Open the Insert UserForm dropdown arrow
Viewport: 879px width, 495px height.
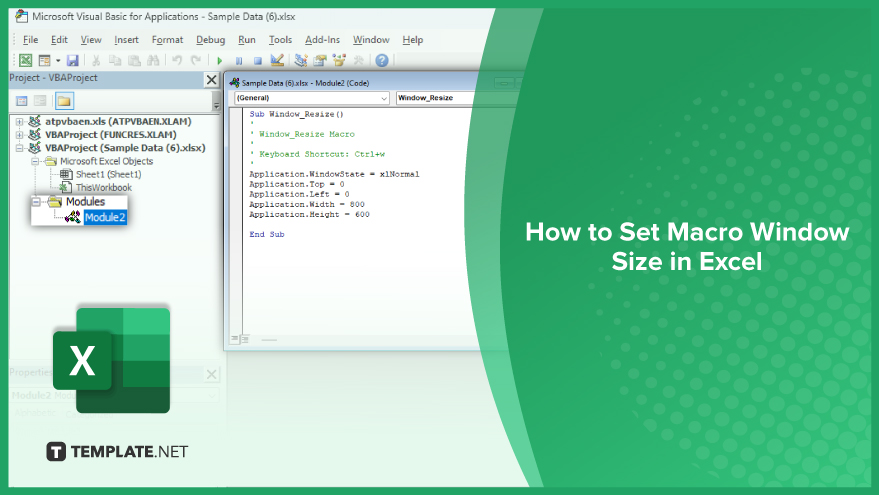[x=58, y=61]
